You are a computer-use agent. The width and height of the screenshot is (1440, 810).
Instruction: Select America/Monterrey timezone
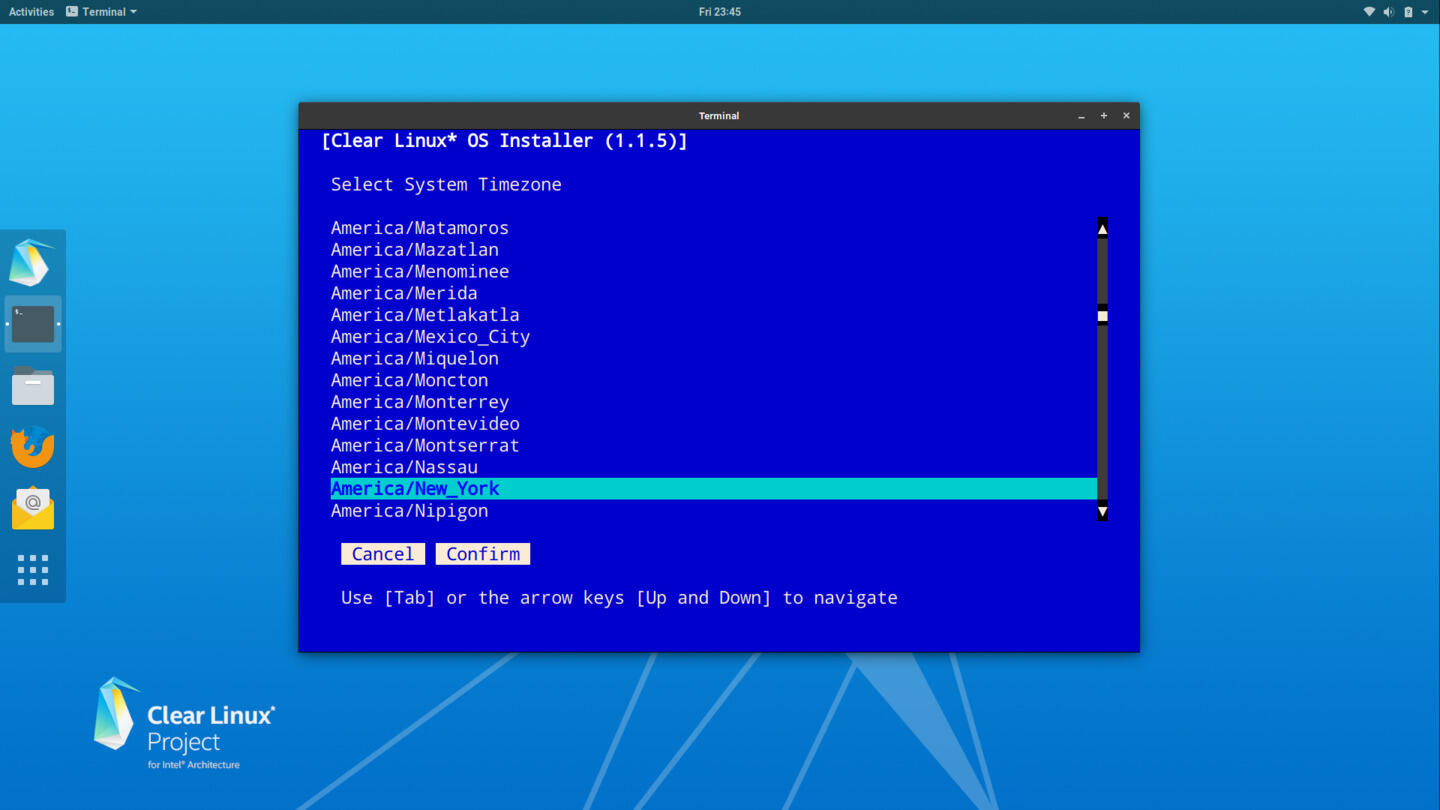click(x=714, y=402)
